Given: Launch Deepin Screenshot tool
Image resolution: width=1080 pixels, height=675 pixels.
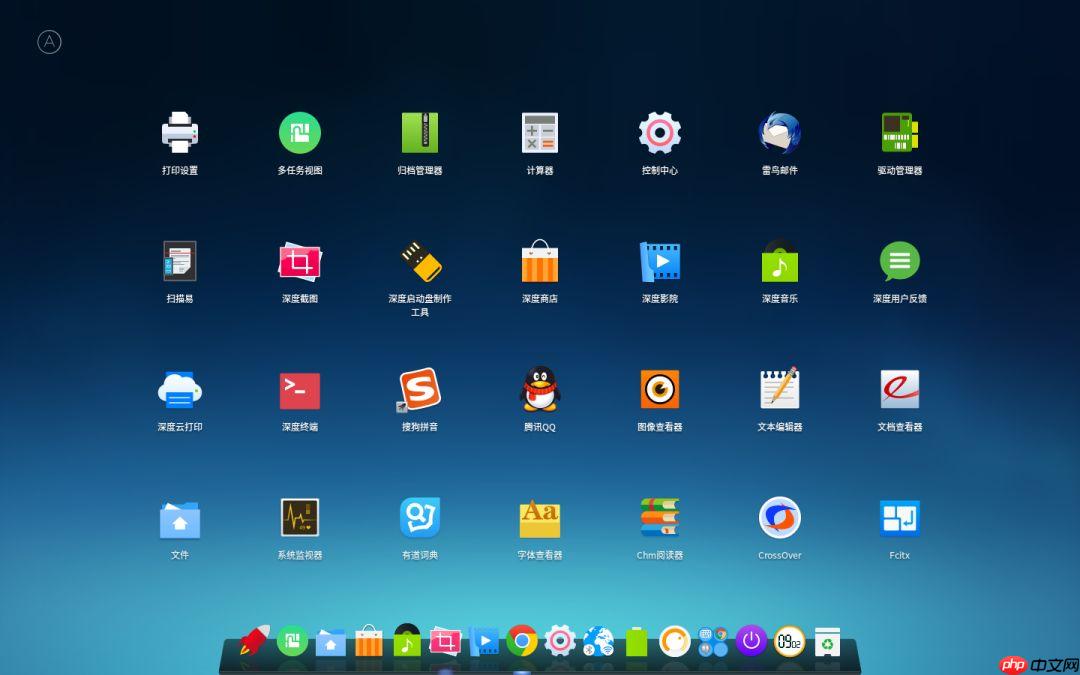Looking at the screenshot, I should (x=300, y=262).
